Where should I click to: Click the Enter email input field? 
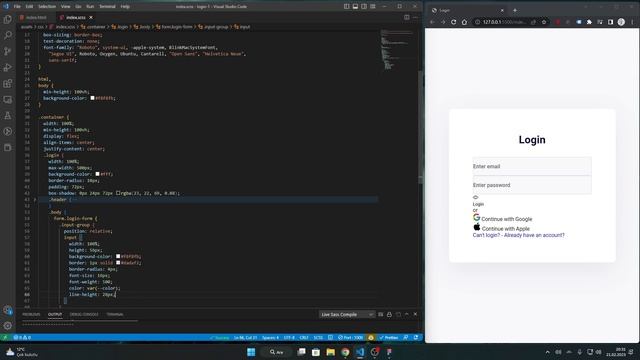coord(532,166)
